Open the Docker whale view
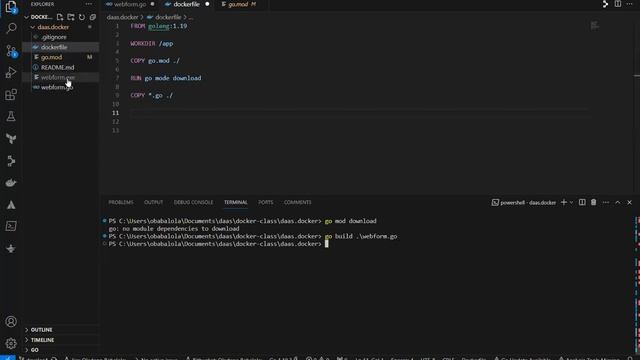Screen dimensions: 640x360 coord(11,182)
